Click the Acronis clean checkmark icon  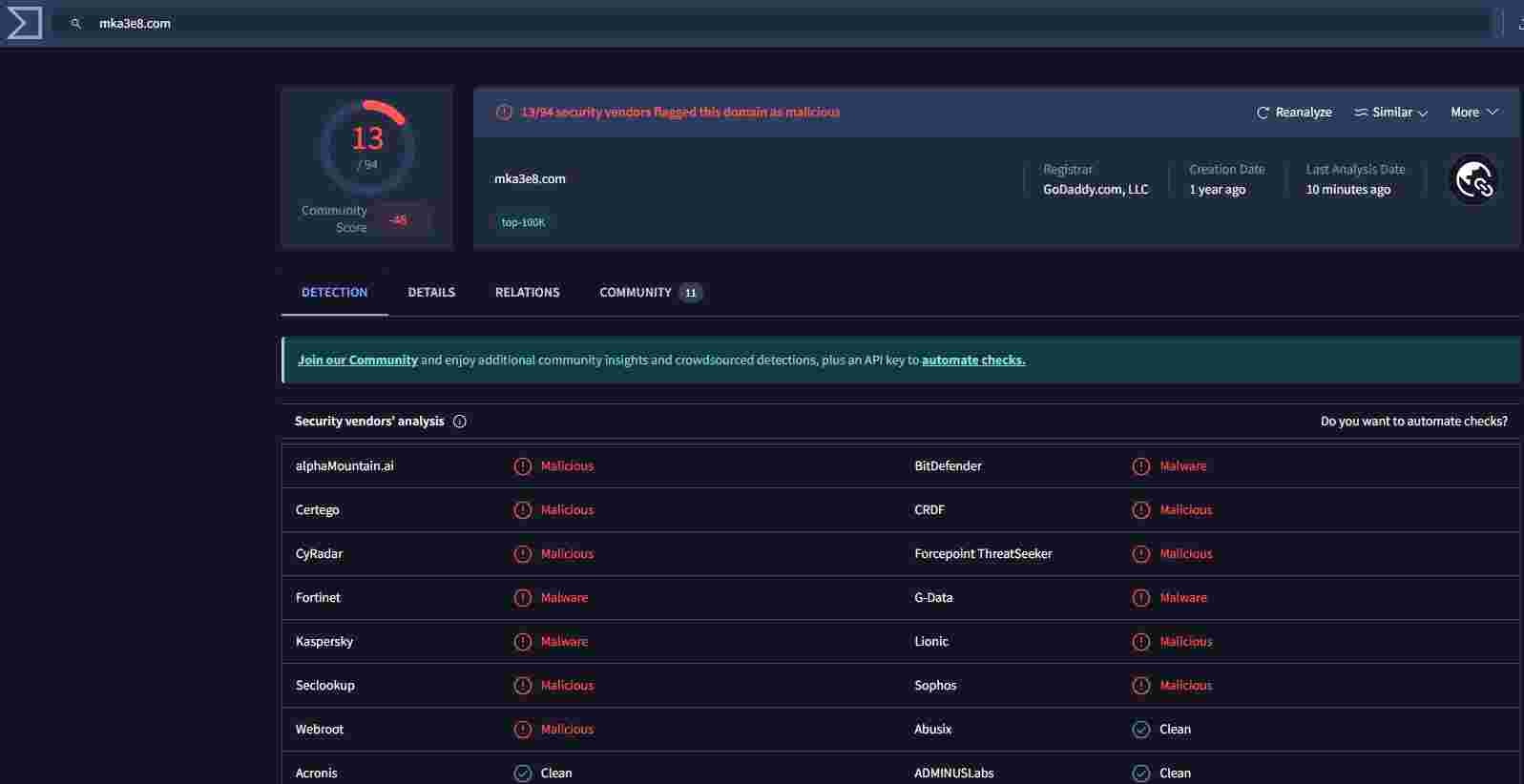[522, 774]
